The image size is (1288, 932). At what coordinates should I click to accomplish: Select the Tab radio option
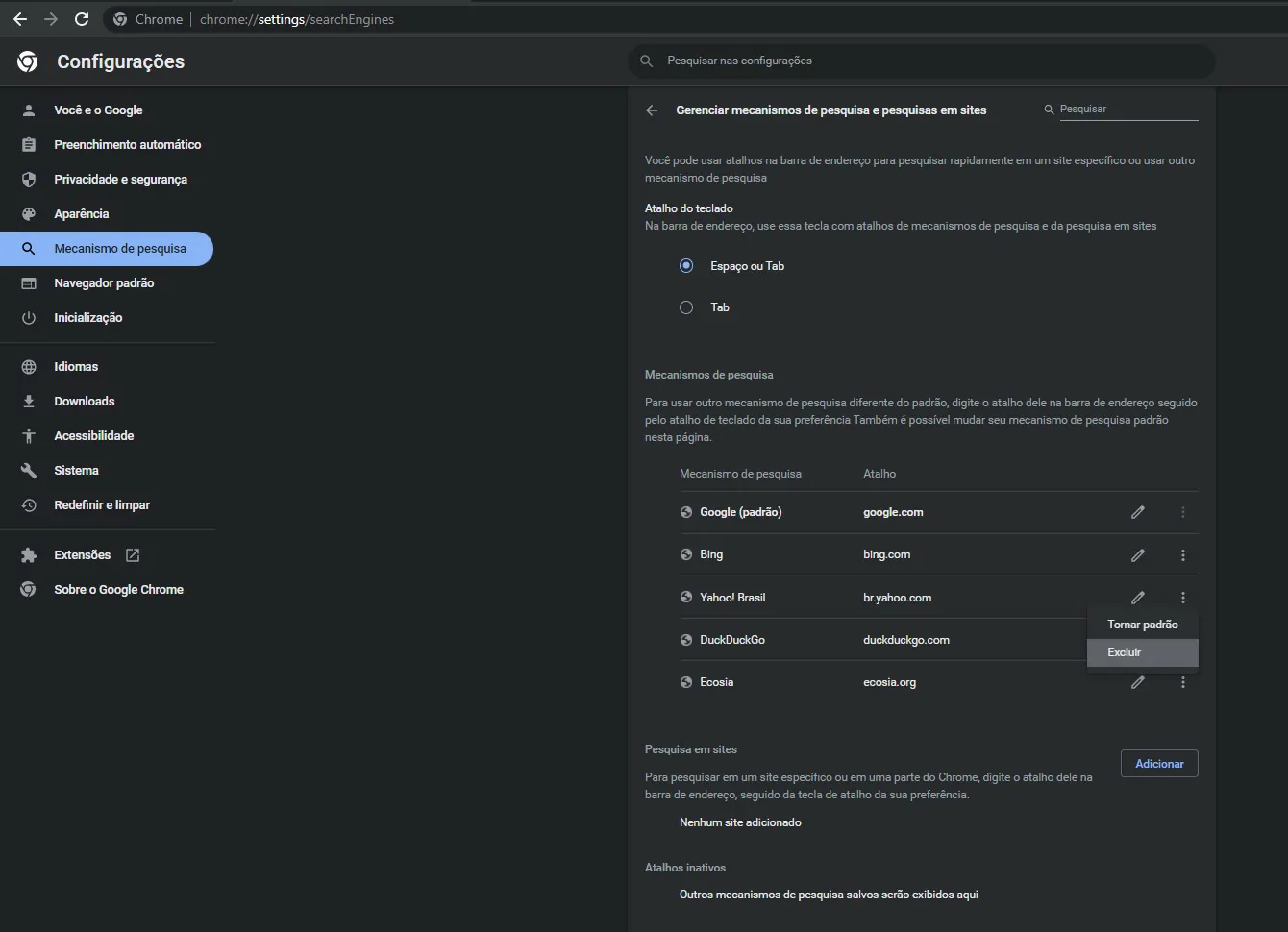[686, 307]
